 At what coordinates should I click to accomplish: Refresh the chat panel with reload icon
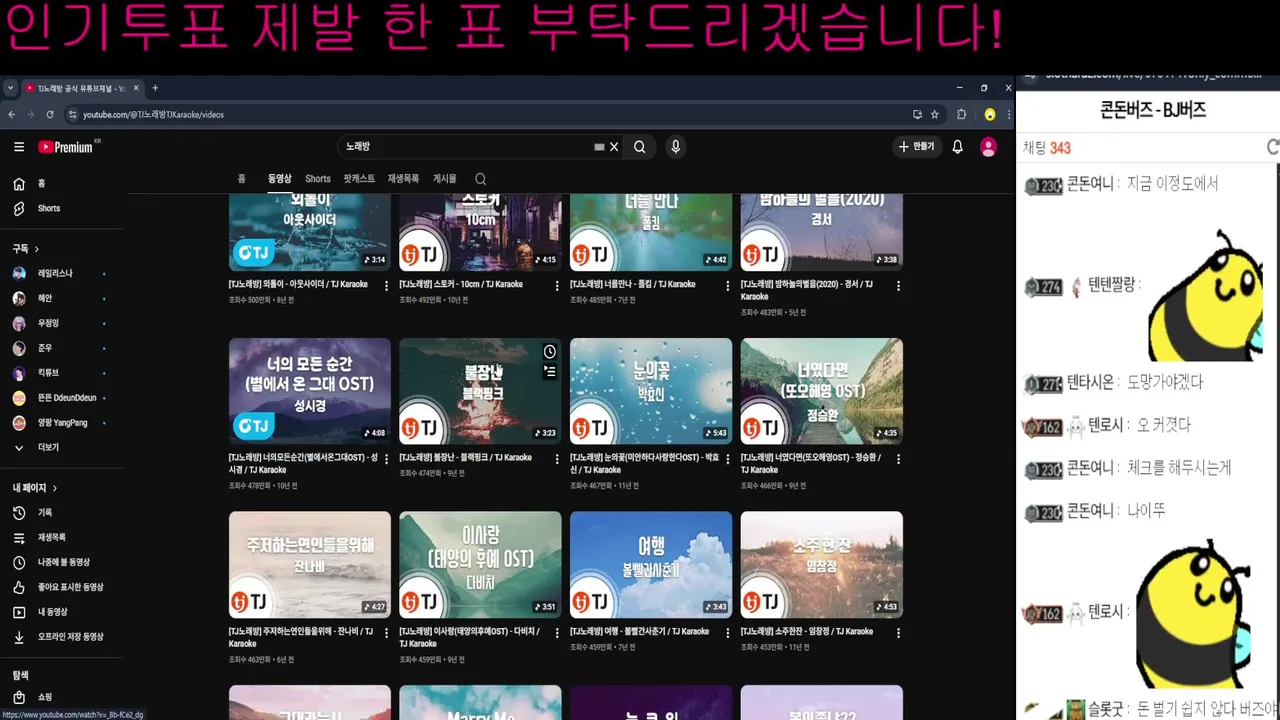click(1273, 147)
